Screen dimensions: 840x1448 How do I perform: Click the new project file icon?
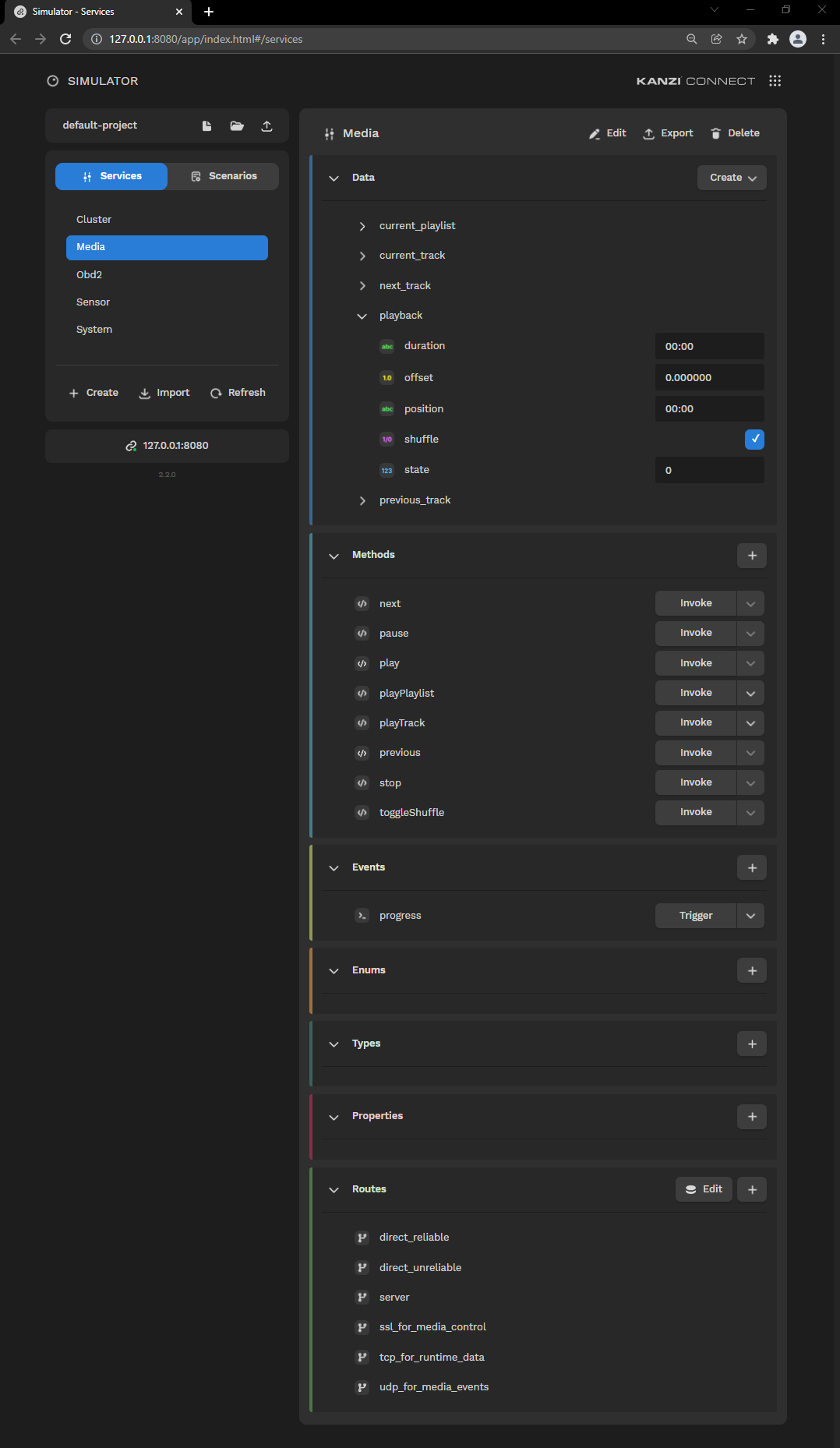tap(207, 125)
